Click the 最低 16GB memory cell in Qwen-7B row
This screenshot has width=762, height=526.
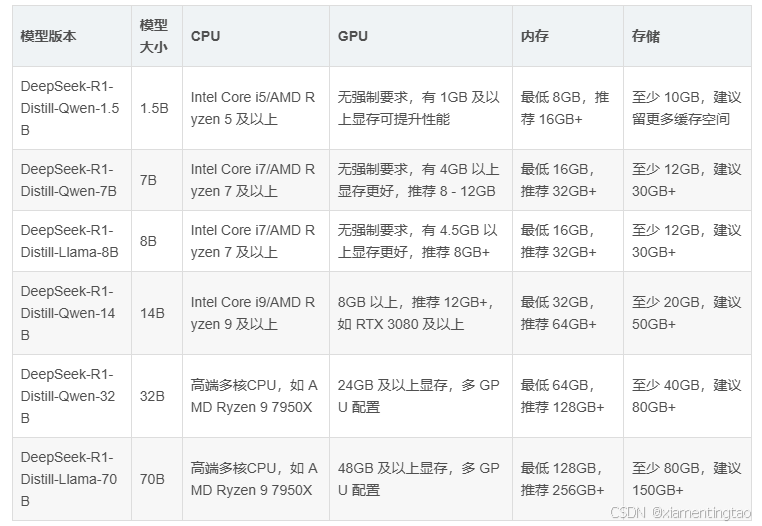(568, 180)
